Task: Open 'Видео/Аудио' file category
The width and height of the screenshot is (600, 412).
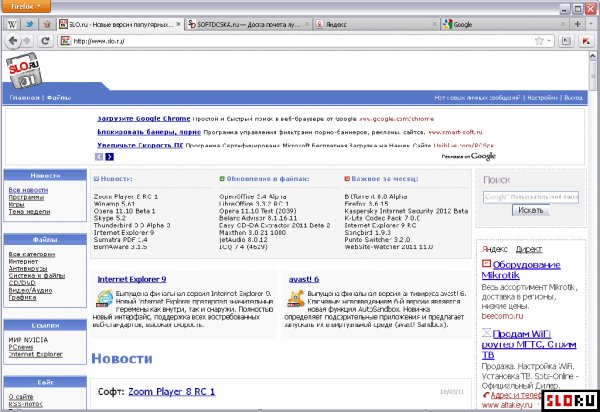Action: pyautogui.click(x=30, y=290)
